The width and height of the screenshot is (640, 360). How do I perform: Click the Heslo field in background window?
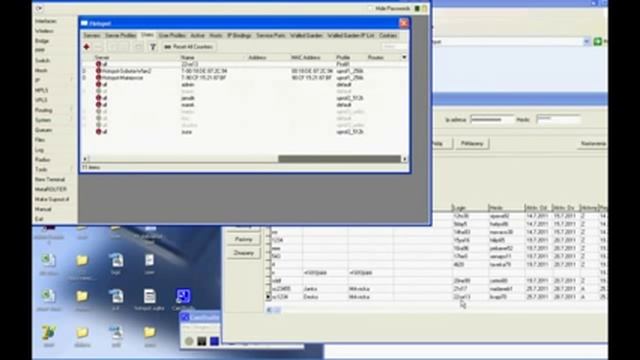click(x=558, y=120)
